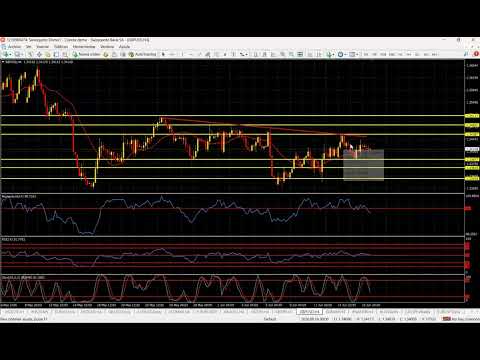Select the MN timeframe button
480x360 pixels.
pos(435,54)
